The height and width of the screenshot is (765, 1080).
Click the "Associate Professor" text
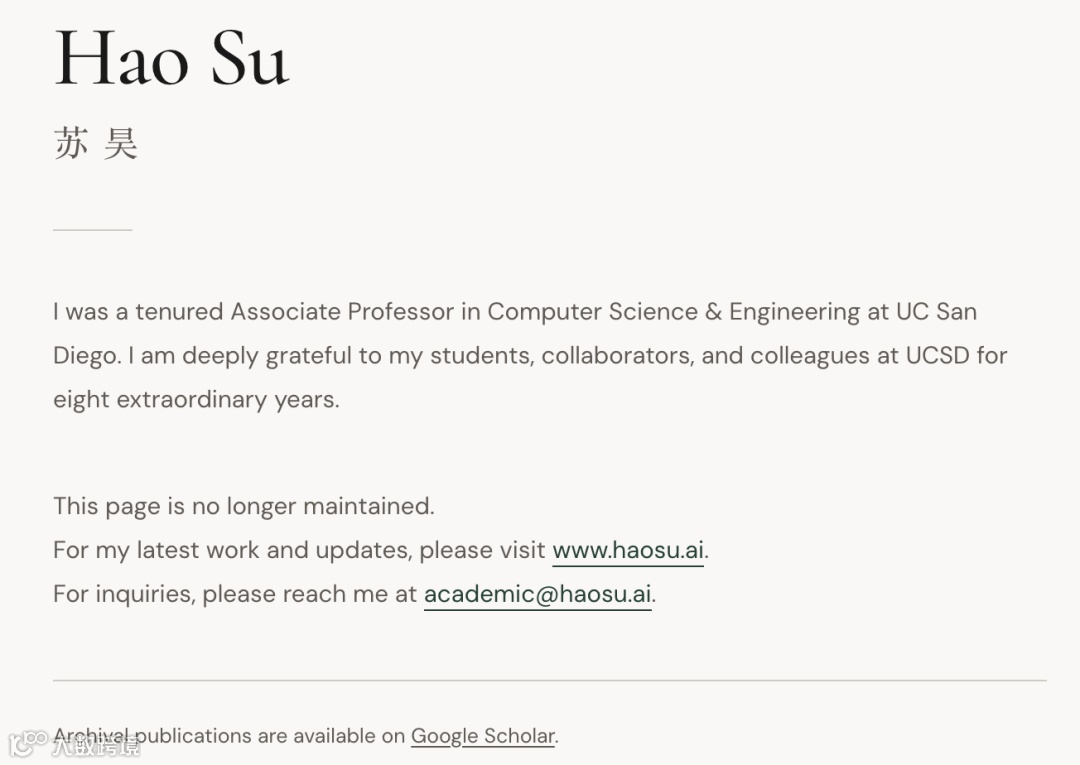click(x=342, y=312)
